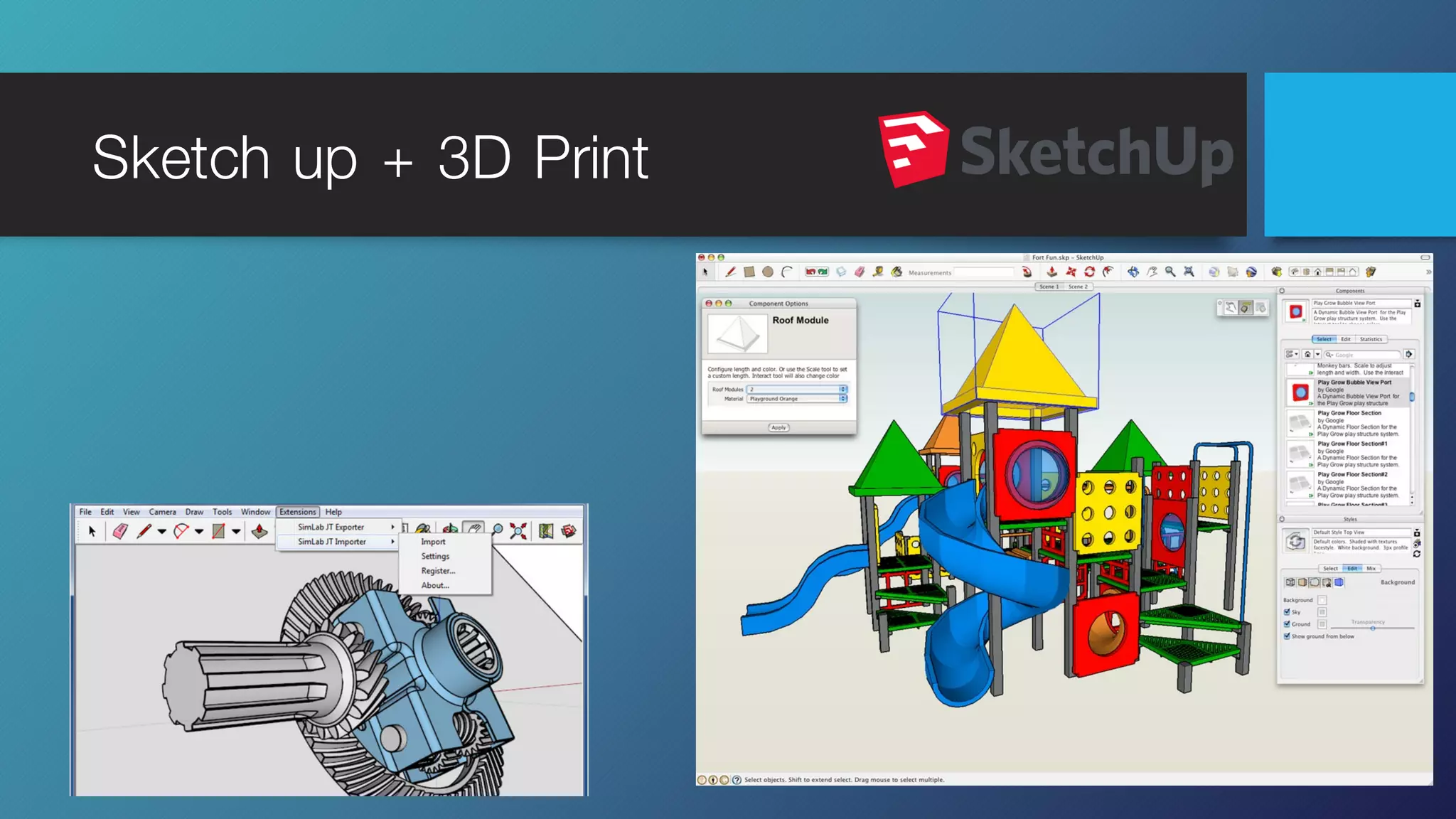
Task: Open the shape tool dropdown arrow next to Rectangle
Action: (236, 531)
